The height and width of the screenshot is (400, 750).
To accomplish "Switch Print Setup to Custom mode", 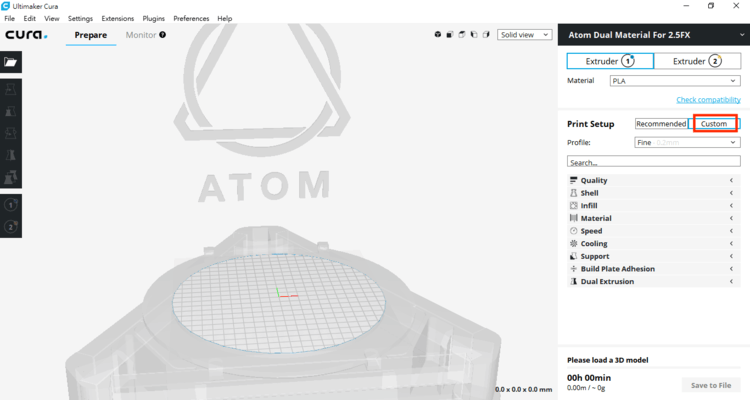I will [714, 124].
